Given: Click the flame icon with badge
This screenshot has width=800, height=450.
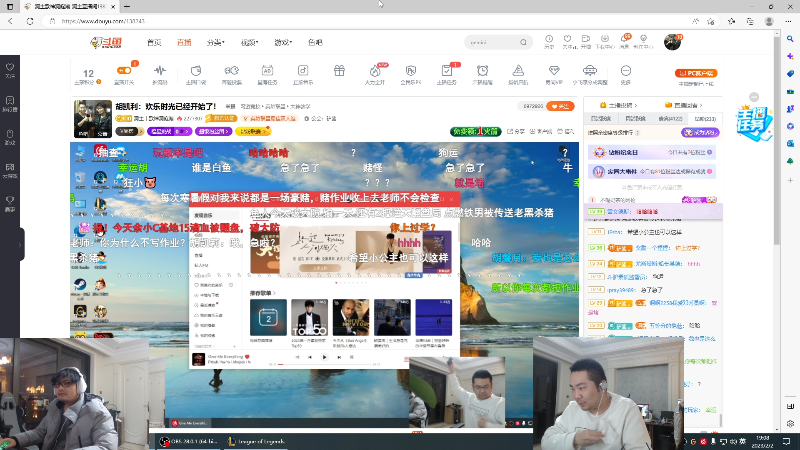Looking at the screenshot, I should (x=375, y=70).
